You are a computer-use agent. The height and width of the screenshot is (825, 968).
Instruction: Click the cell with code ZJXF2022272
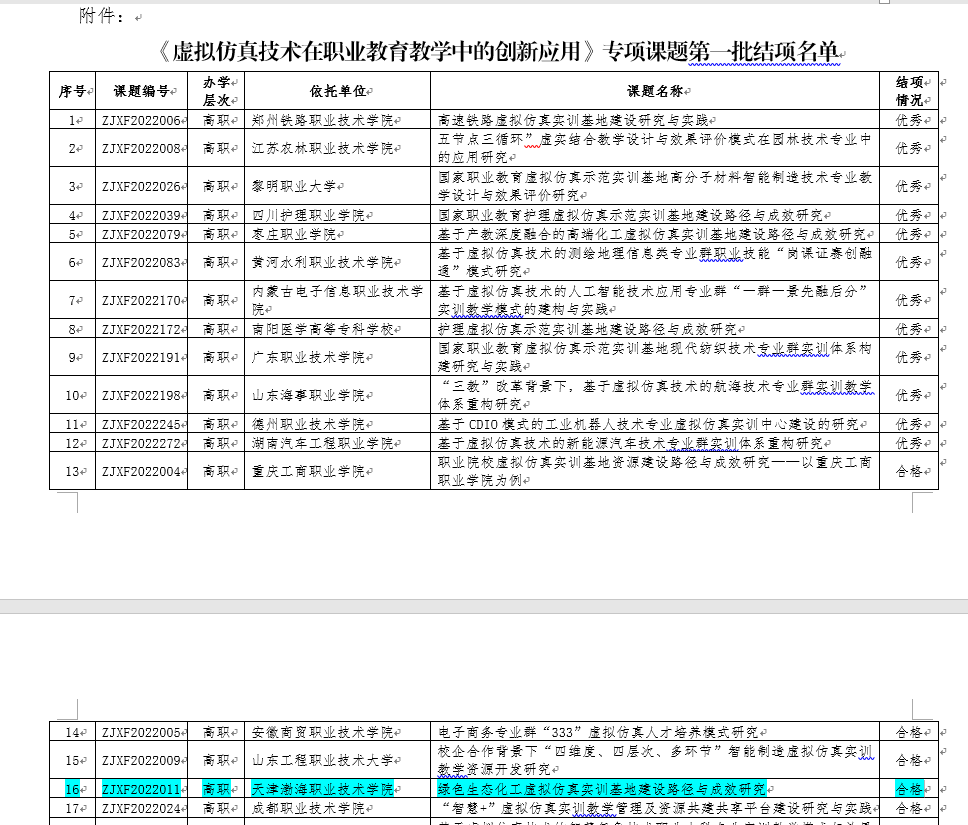(x=141, y=443)
